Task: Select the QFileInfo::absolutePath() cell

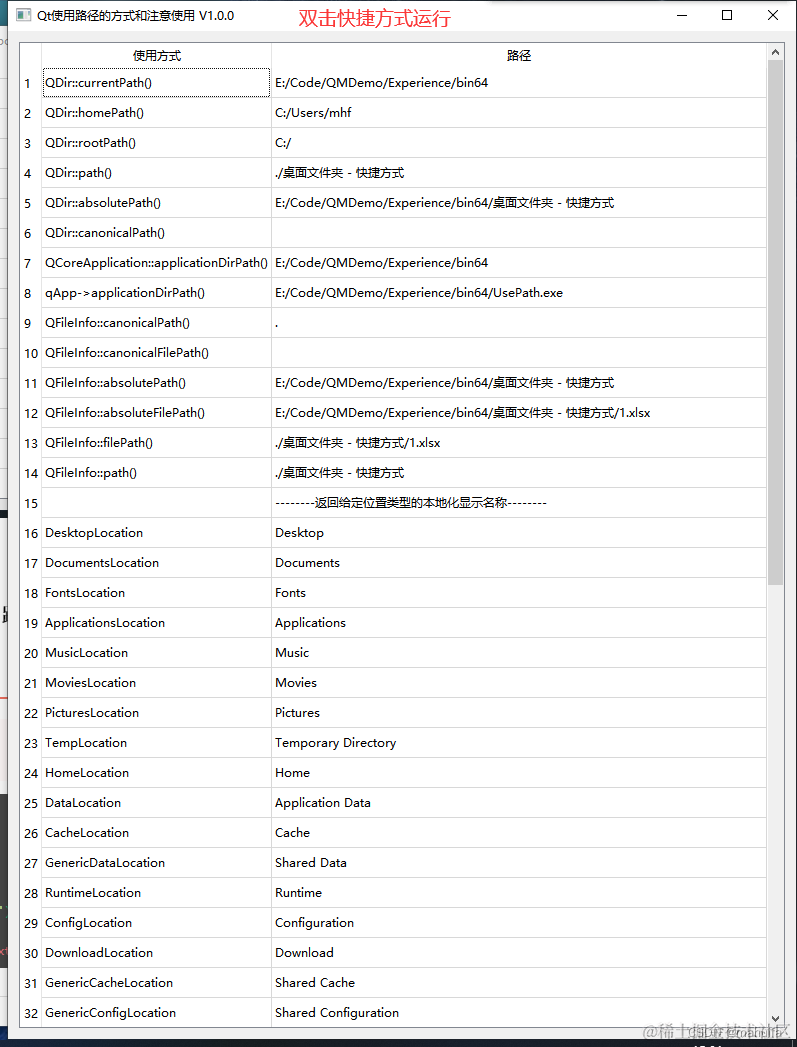Action: coord(156,383)
